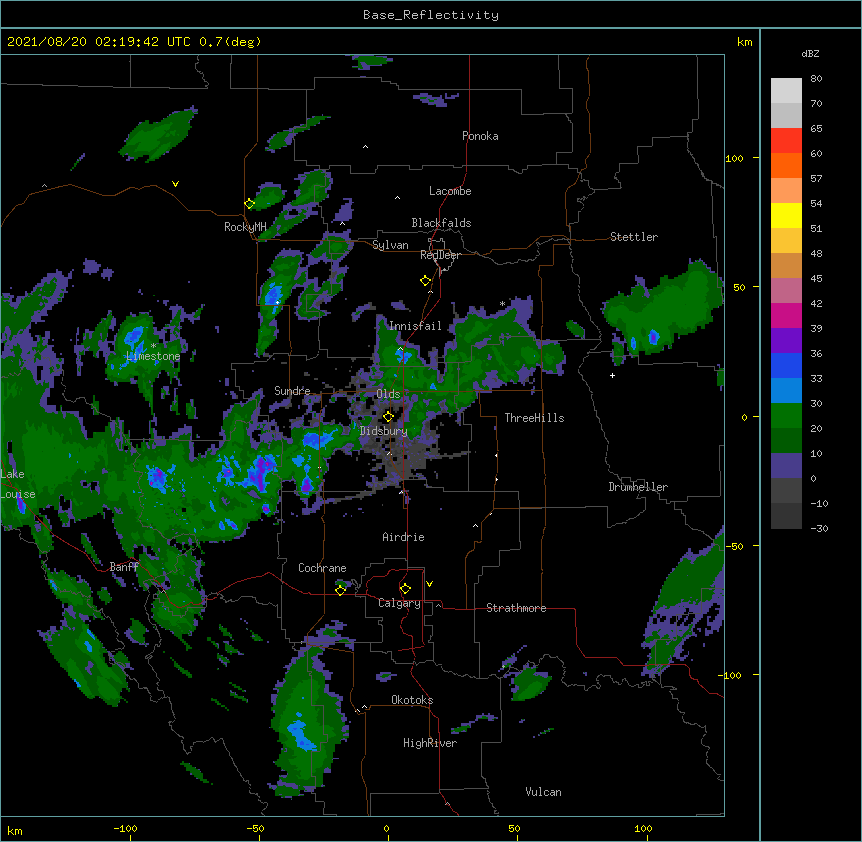Select the Sylvan label
Image resolution: width=862 pixels, height=842 pixels.
point(390,245)
